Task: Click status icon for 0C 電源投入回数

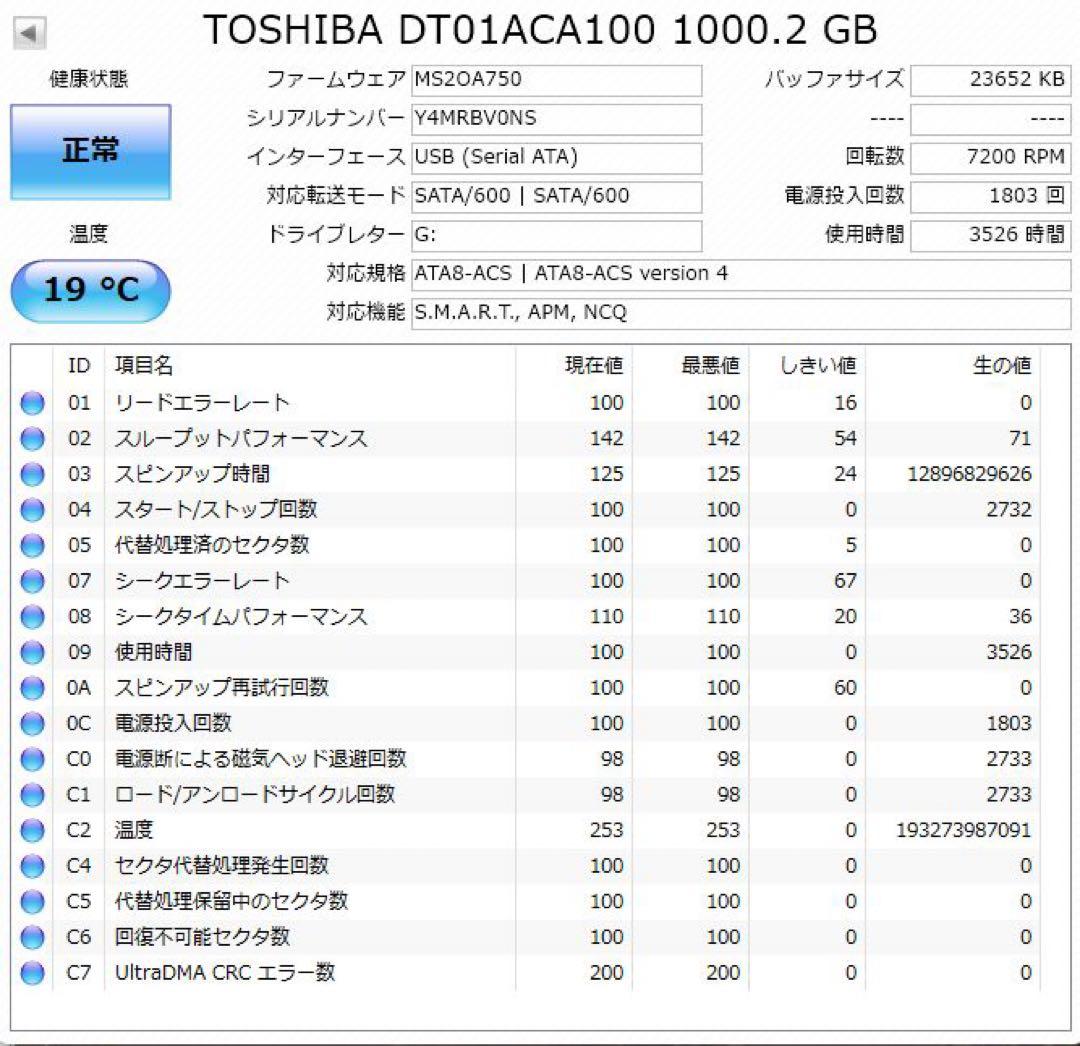Action: coord(32,724)
